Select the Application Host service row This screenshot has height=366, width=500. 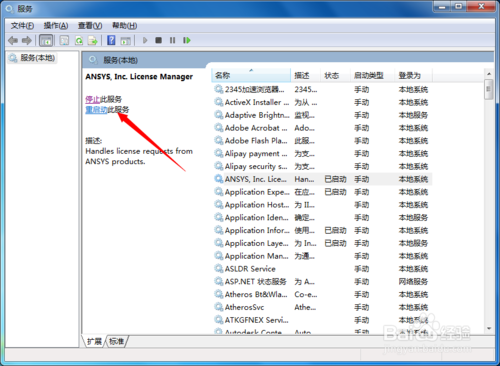pyautogui.click(x=322, y=205)
